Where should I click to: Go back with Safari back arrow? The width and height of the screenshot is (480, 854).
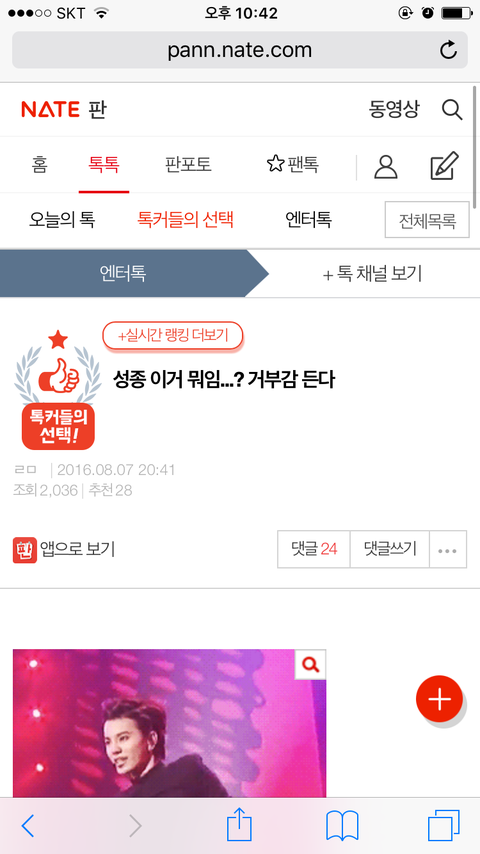click(28, 826)
